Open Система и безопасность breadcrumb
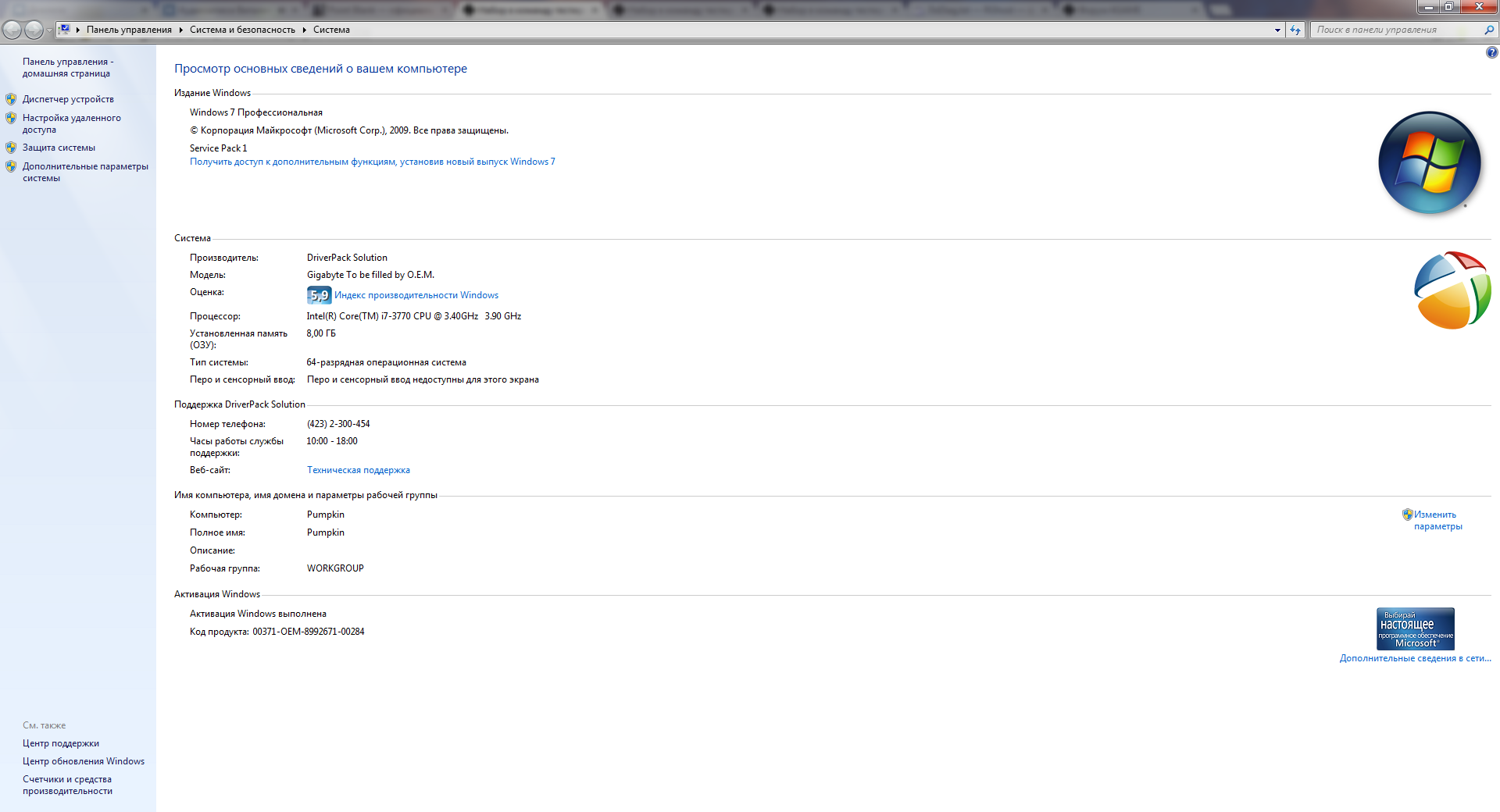The width and height of the screenshot is (1500, 812). [242, 30]
